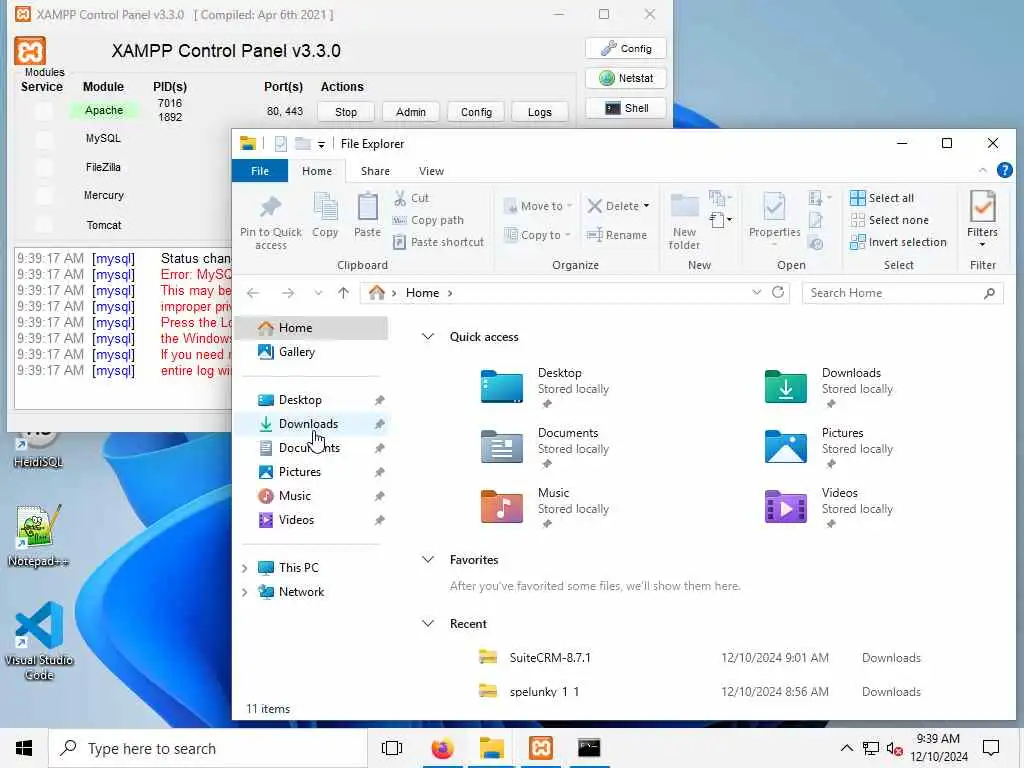Viewport: 1024px width, 768px height.
Task: Open recent locations dropdown arrow
Action: click(318, 293)
